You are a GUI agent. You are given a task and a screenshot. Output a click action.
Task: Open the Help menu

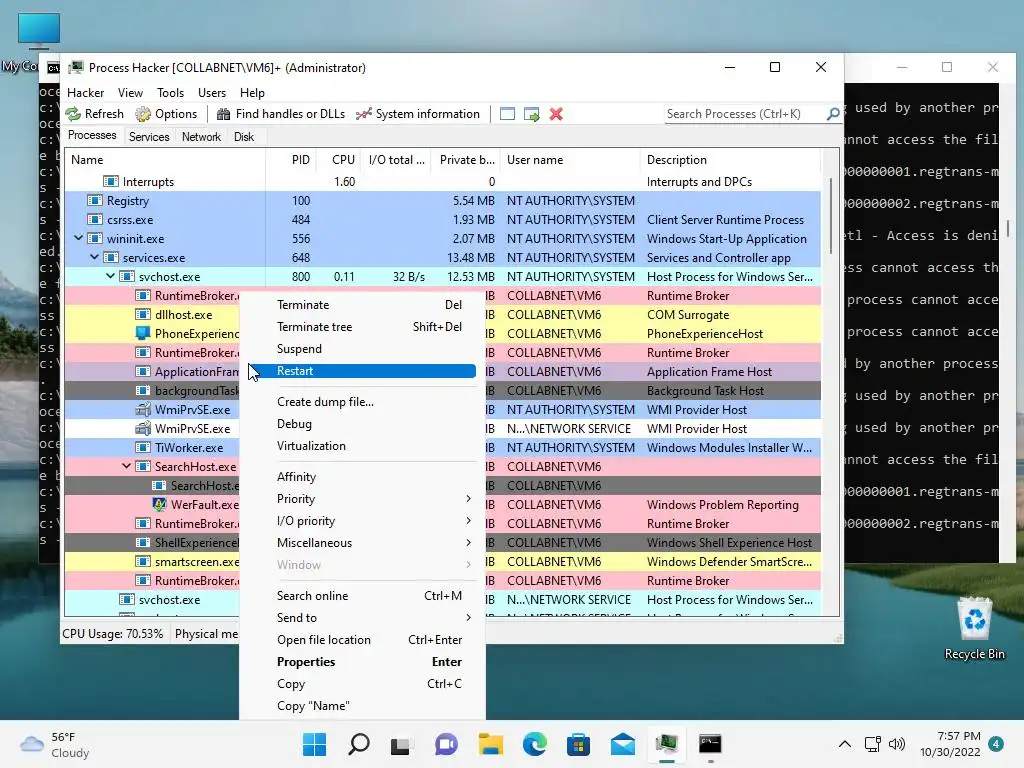point(252,93)
